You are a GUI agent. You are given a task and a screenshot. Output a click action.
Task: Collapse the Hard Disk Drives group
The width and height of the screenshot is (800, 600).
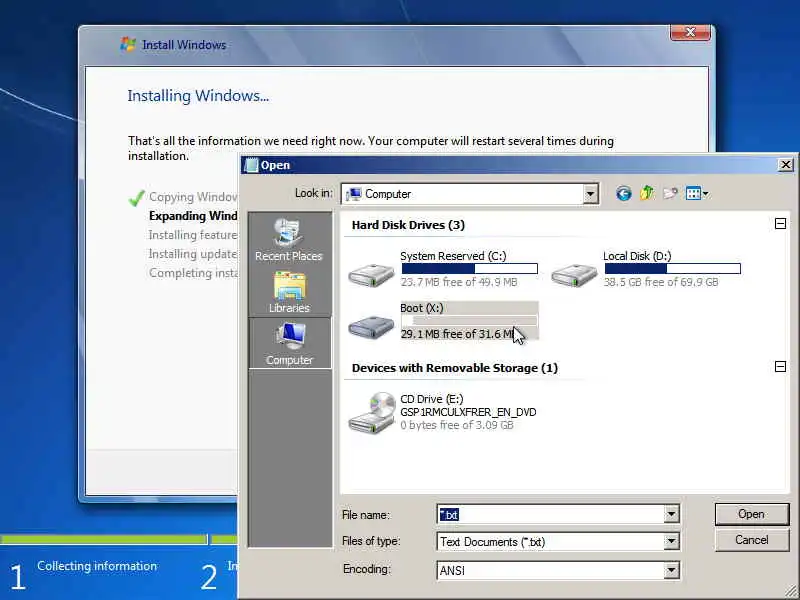coord(780,223)
